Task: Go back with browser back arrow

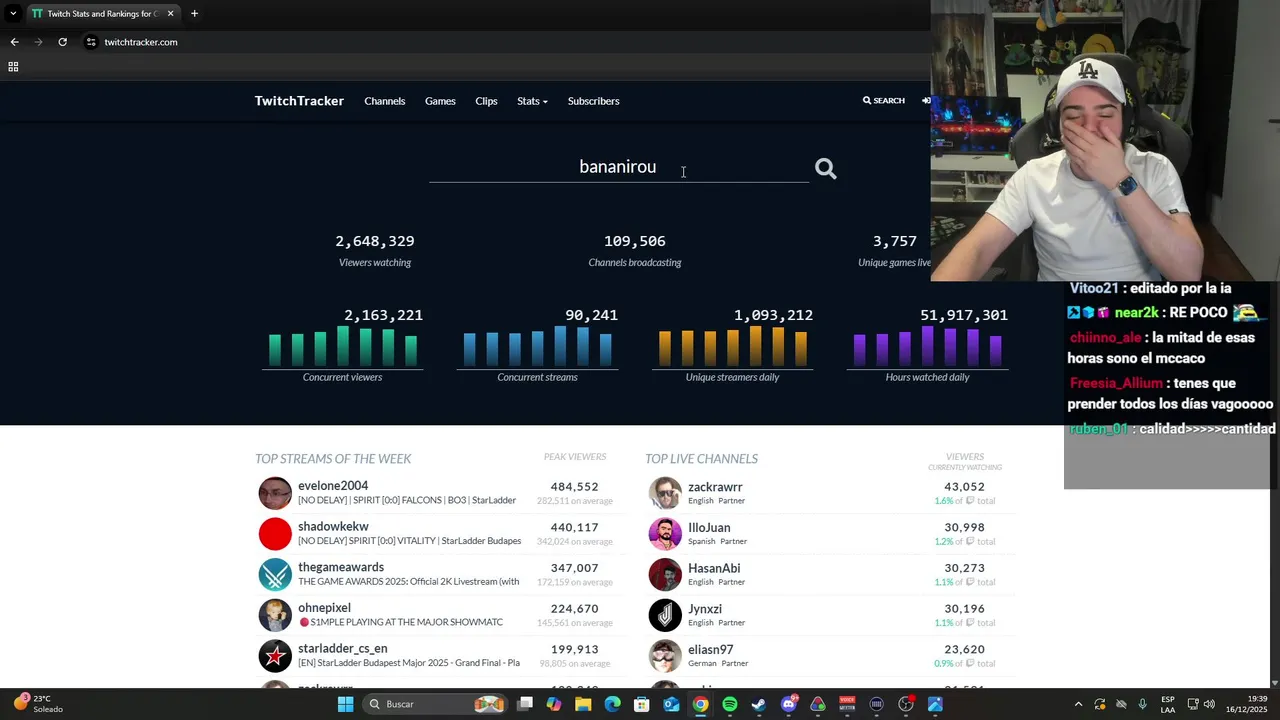Action: pyautogui.click(x=14, y=42)
